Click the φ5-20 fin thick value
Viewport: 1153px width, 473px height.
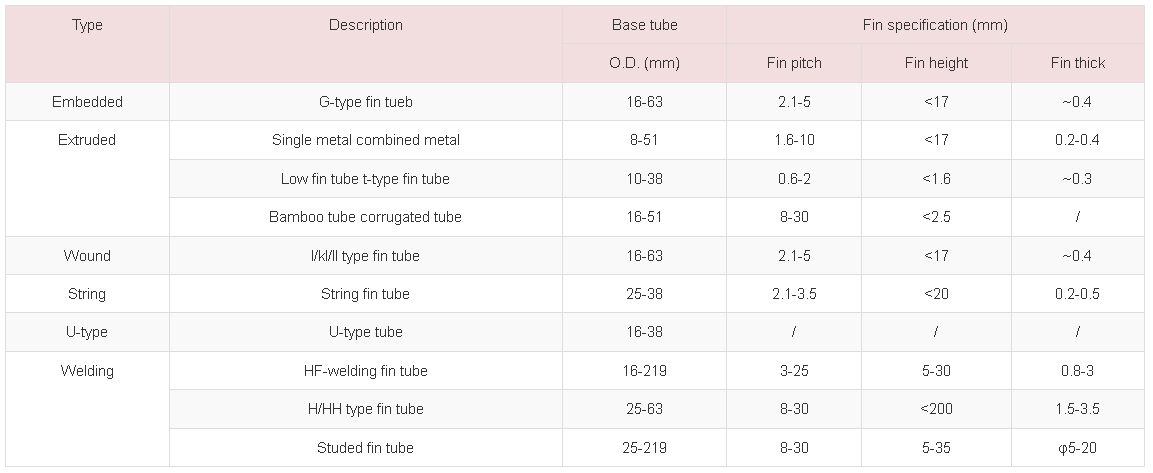coord(1078,447)
